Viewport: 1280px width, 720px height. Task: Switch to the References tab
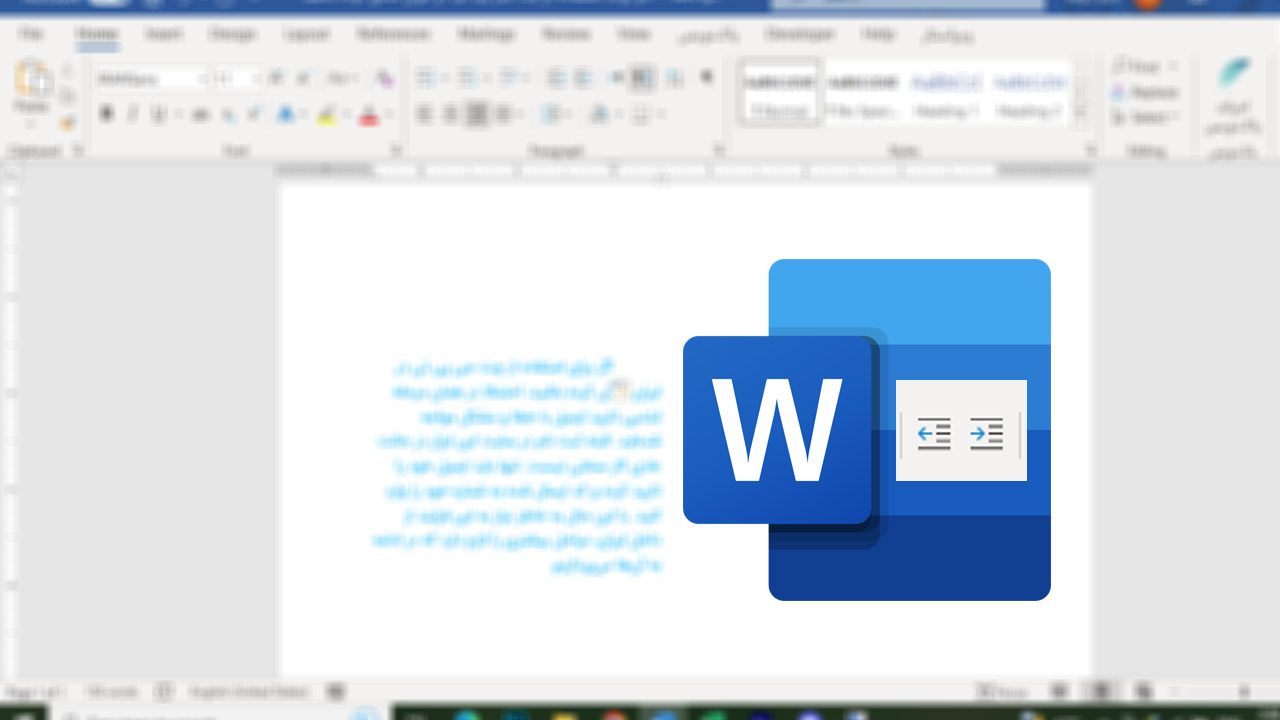(x=393, y=34)
